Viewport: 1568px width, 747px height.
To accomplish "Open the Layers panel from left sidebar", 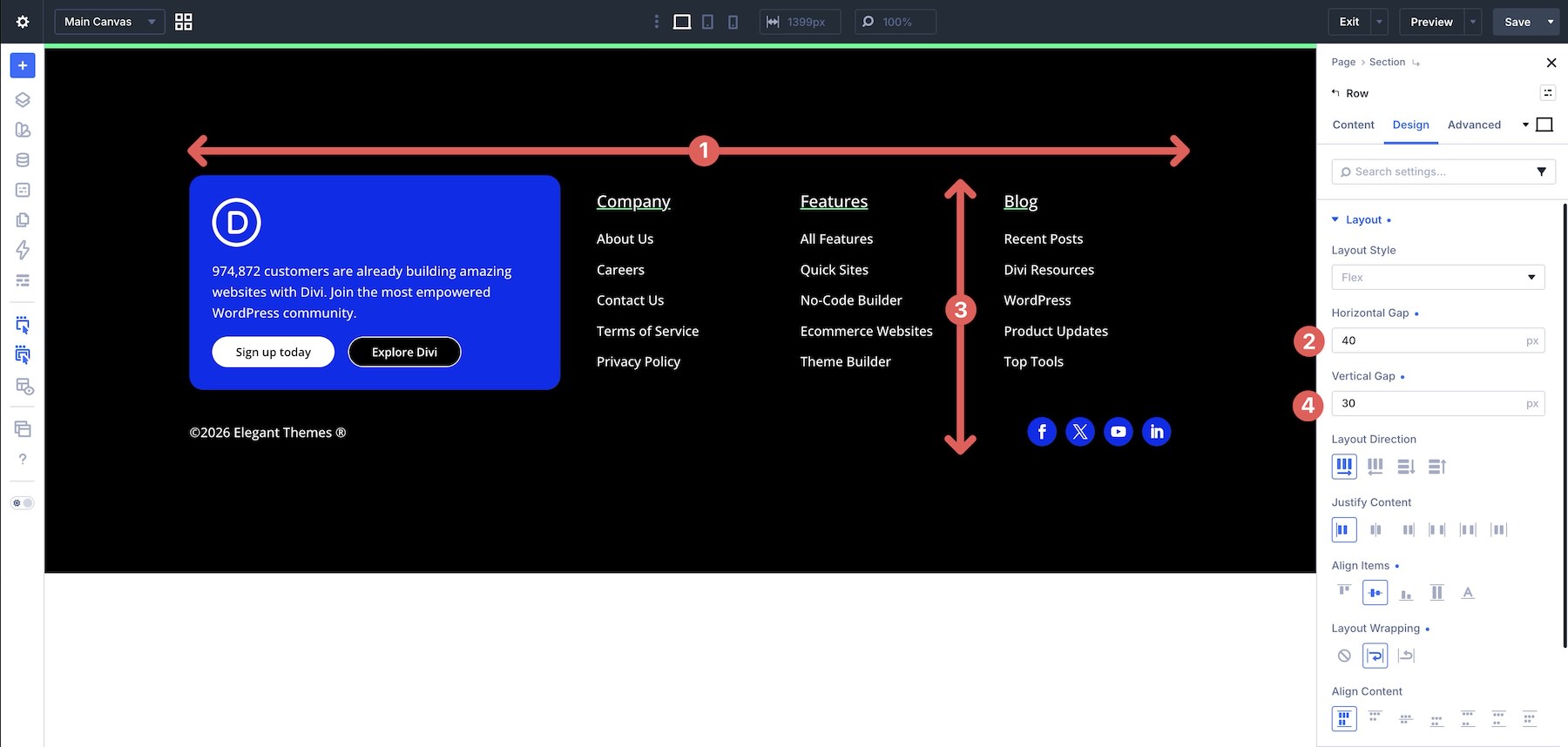I will (x=23, y=99).
